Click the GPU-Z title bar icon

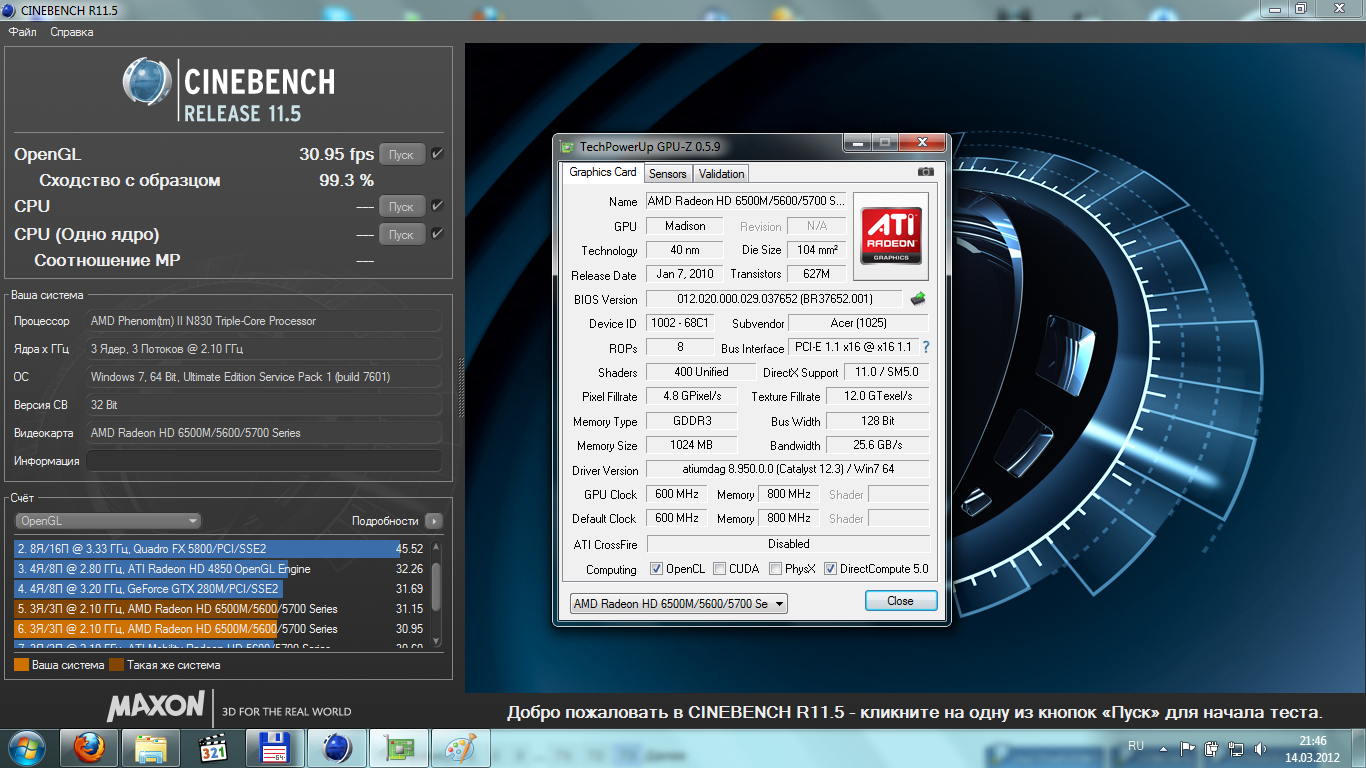567,146
